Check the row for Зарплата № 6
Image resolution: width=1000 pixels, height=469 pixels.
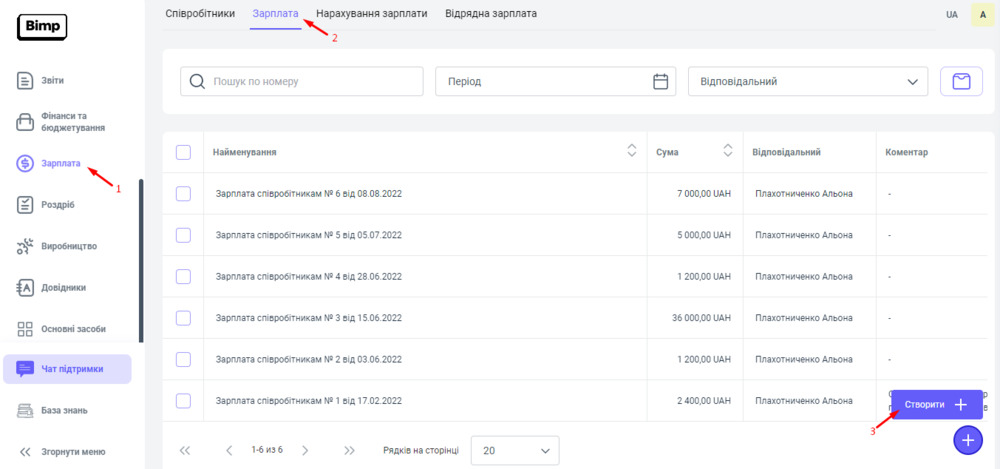click(x=183, y=194)
